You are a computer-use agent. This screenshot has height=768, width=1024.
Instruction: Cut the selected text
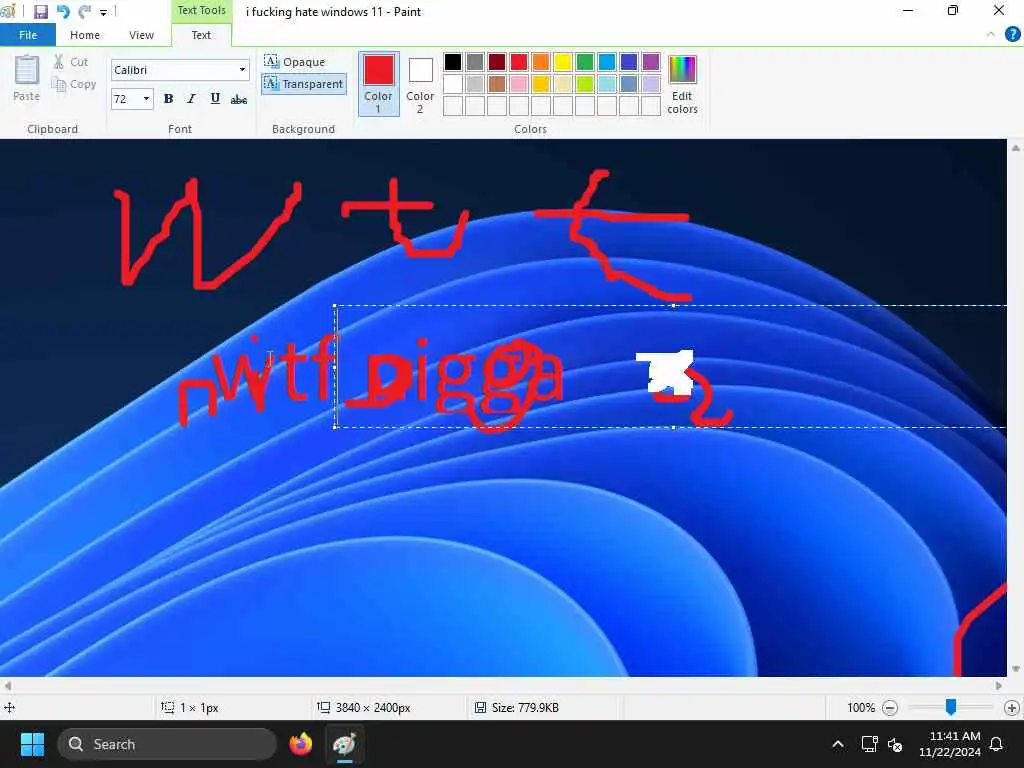[71, 62]
